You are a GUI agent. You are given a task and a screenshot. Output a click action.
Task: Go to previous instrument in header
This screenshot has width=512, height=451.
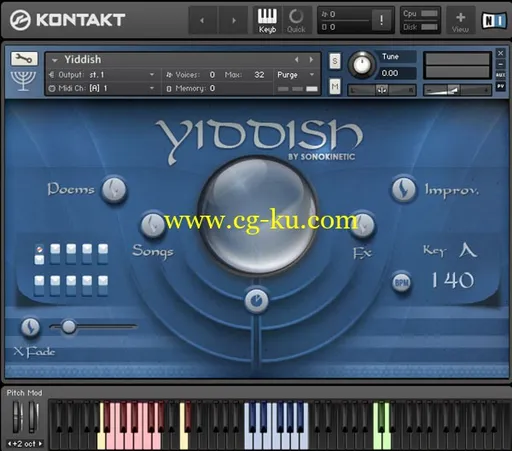[x=202, y=20]
